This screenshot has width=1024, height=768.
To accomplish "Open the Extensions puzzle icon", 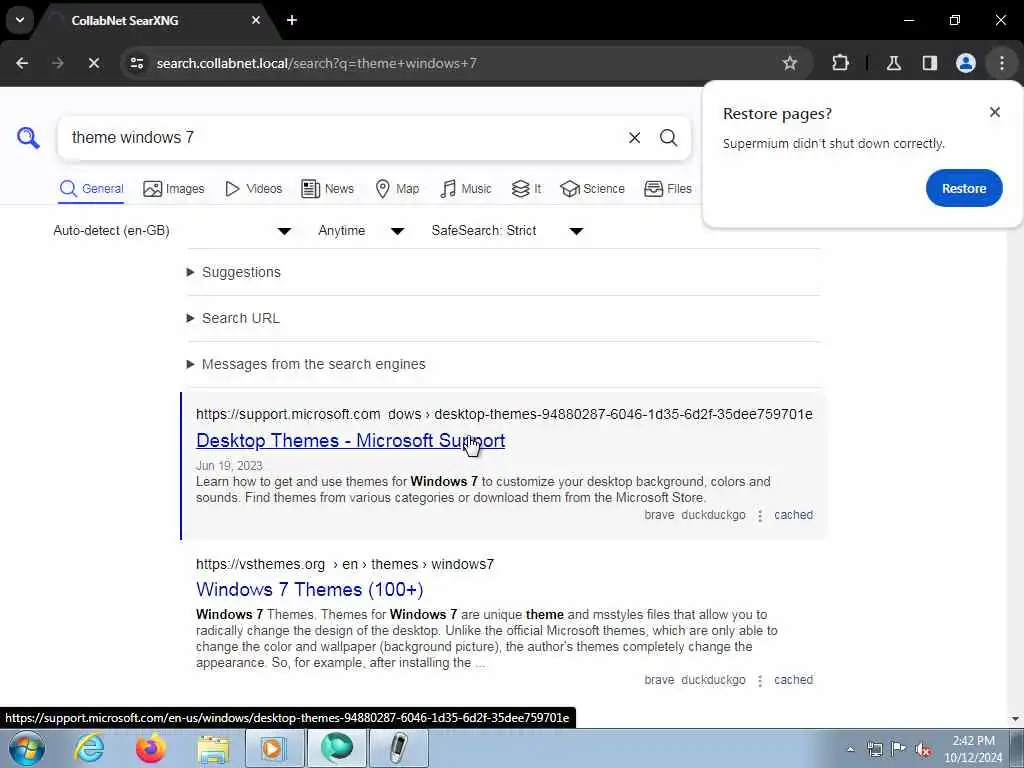I will point(840,63).
